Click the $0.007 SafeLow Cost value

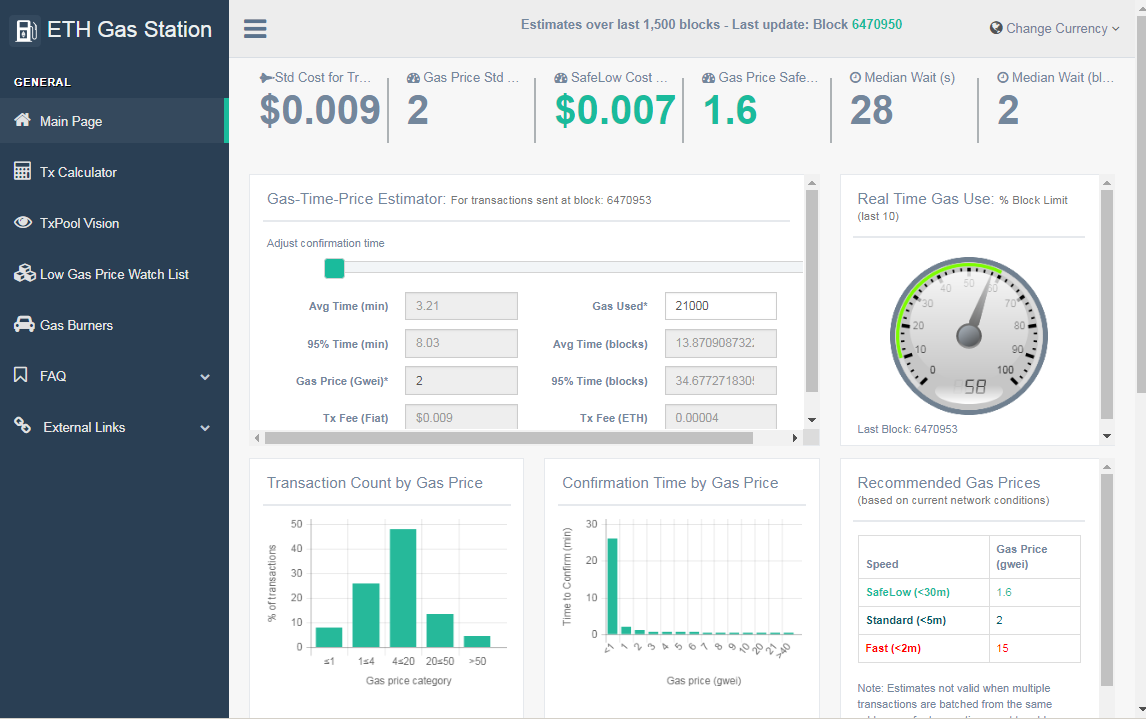tap(615, 111)
